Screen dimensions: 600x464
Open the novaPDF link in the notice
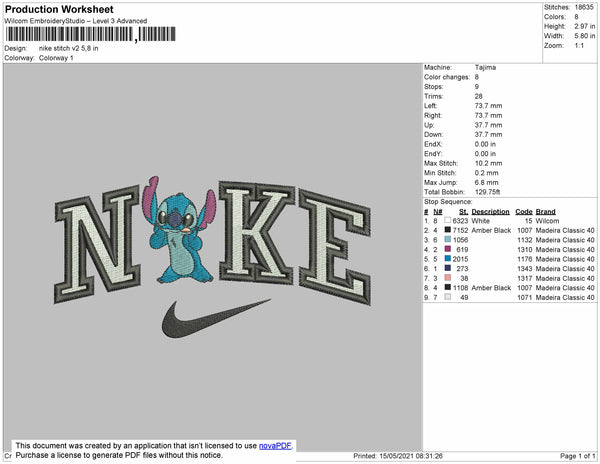pos(275,446)
